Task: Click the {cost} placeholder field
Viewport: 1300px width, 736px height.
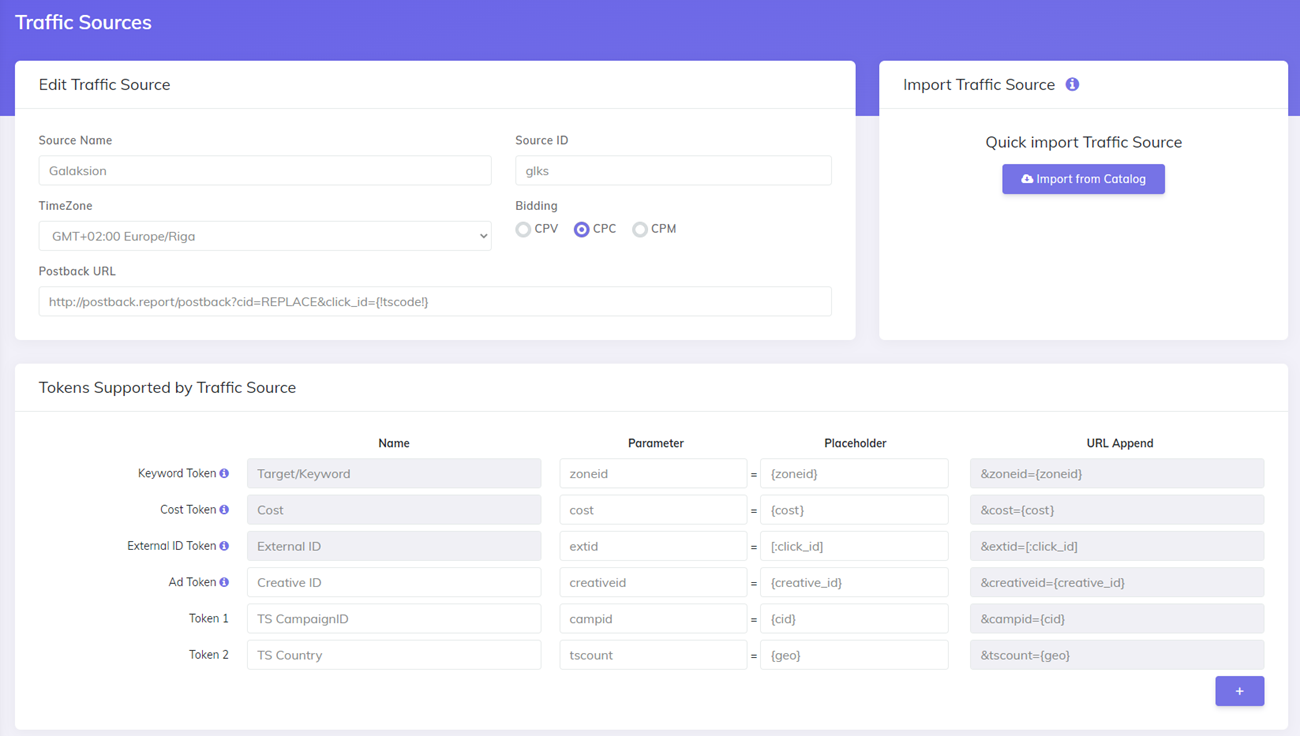Action: coord(854,510)
